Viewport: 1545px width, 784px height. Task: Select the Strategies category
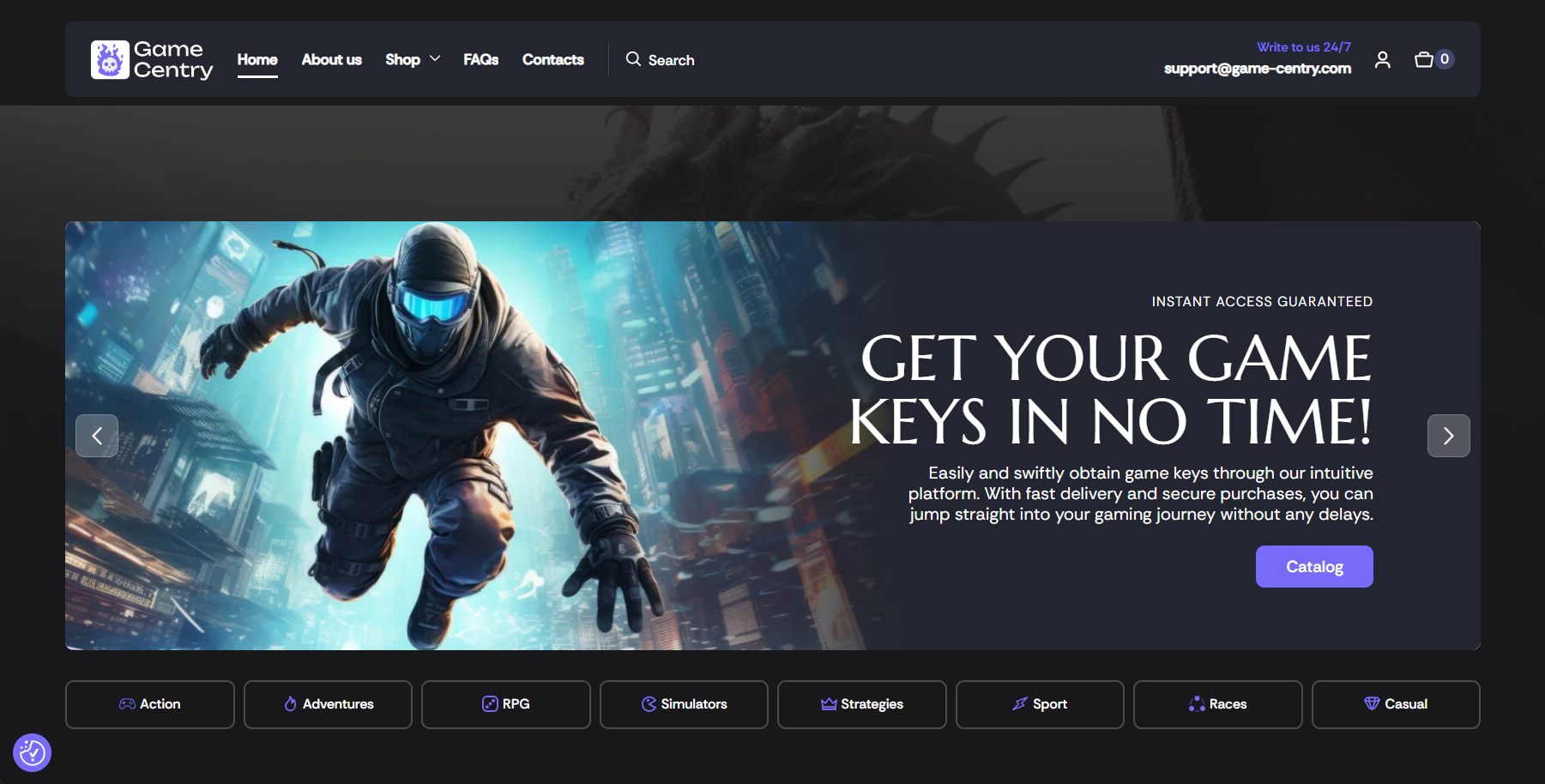point(862,704)
